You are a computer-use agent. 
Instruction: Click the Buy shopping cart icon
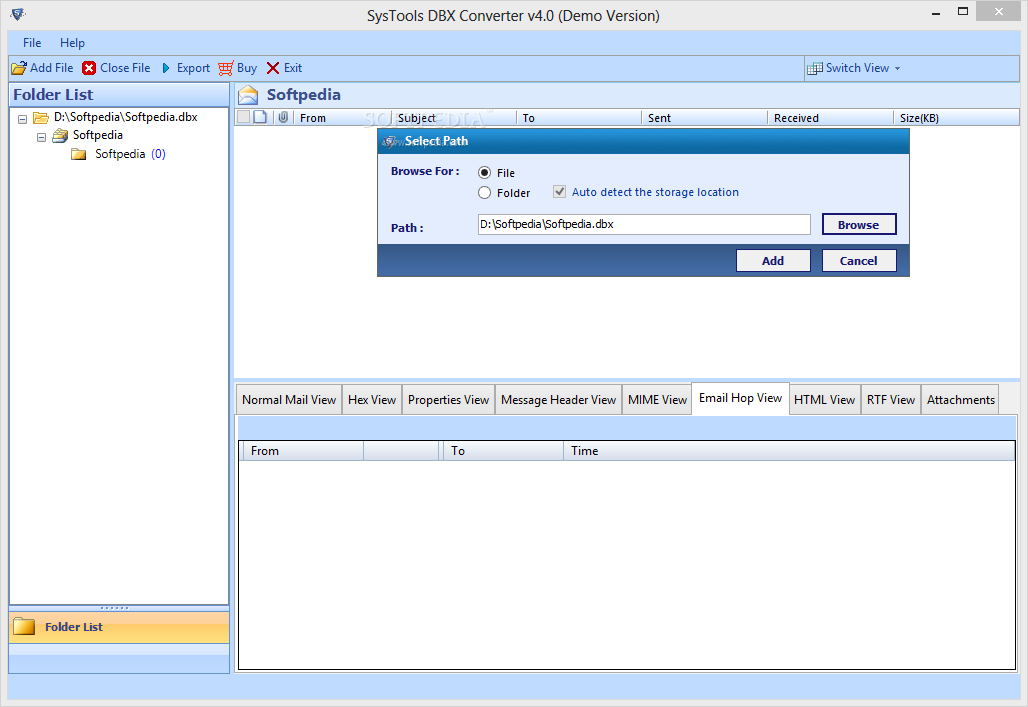(x=226, y=68)
